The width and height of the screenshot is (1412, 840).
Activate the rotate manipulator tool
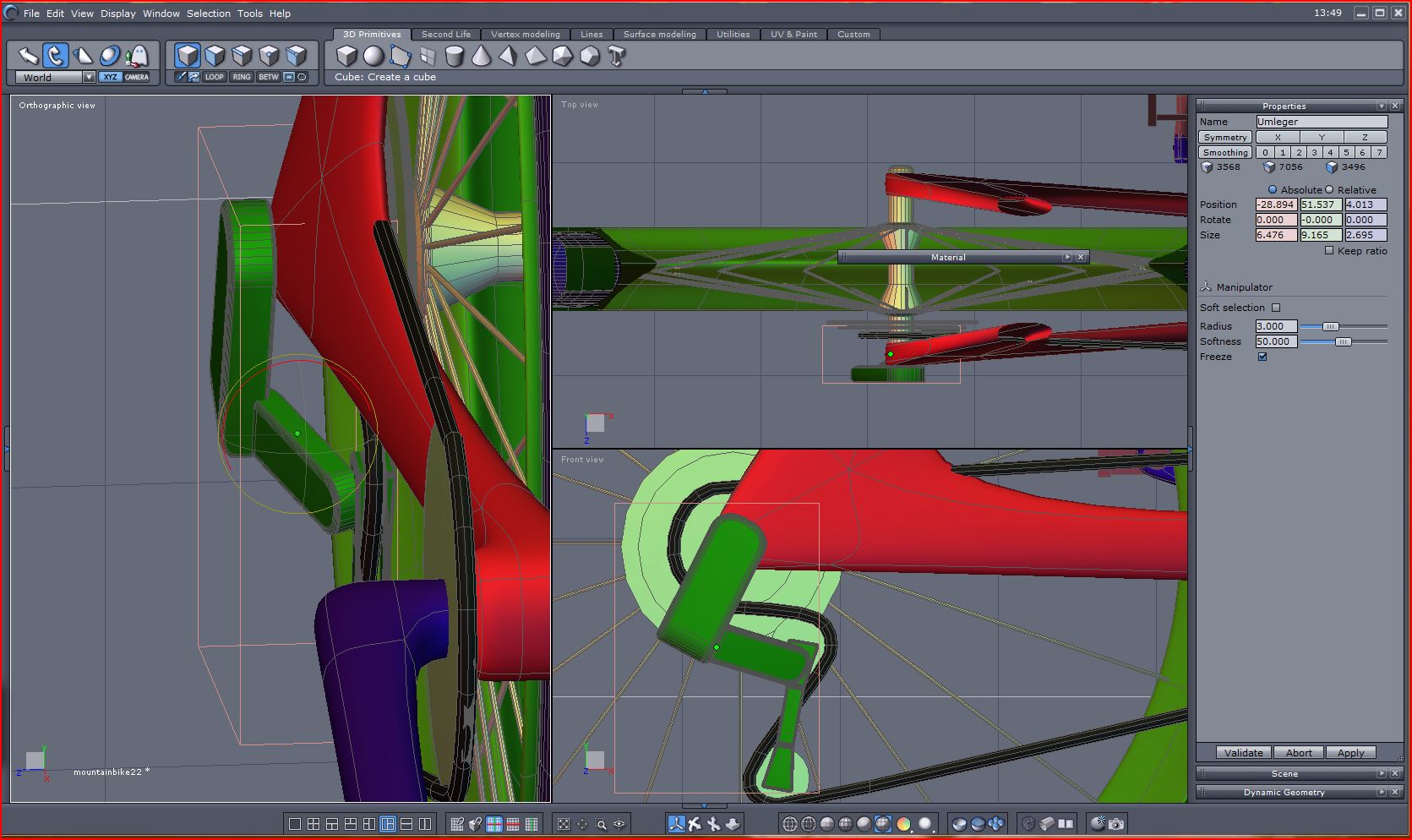click(56, 56)
